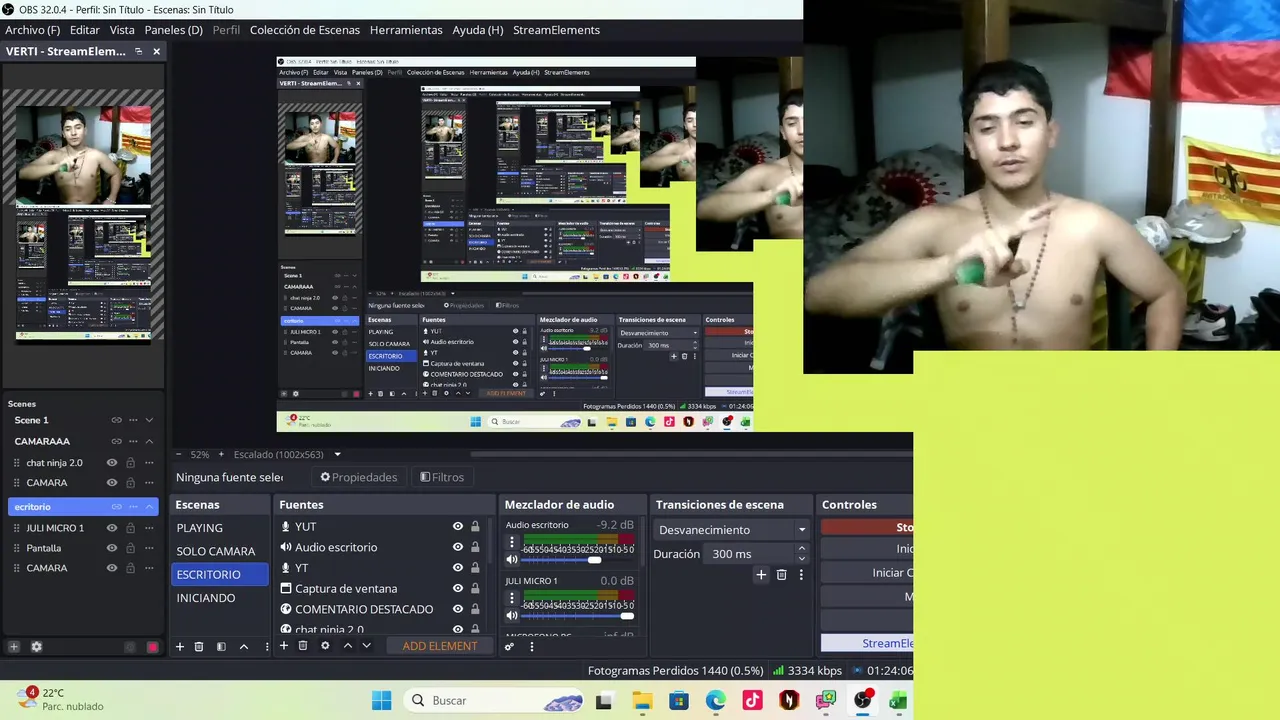Expand Scene 1 in StreamElements scenes
This screenshot has height=720, width=1280.
point(149,420)
